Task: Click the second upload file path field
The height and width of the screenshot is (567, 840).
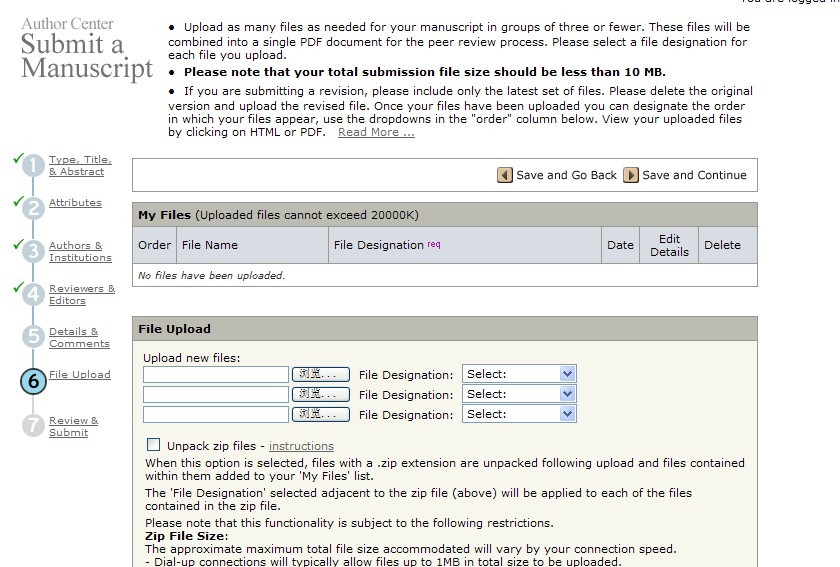Action: tap(216, 394)
